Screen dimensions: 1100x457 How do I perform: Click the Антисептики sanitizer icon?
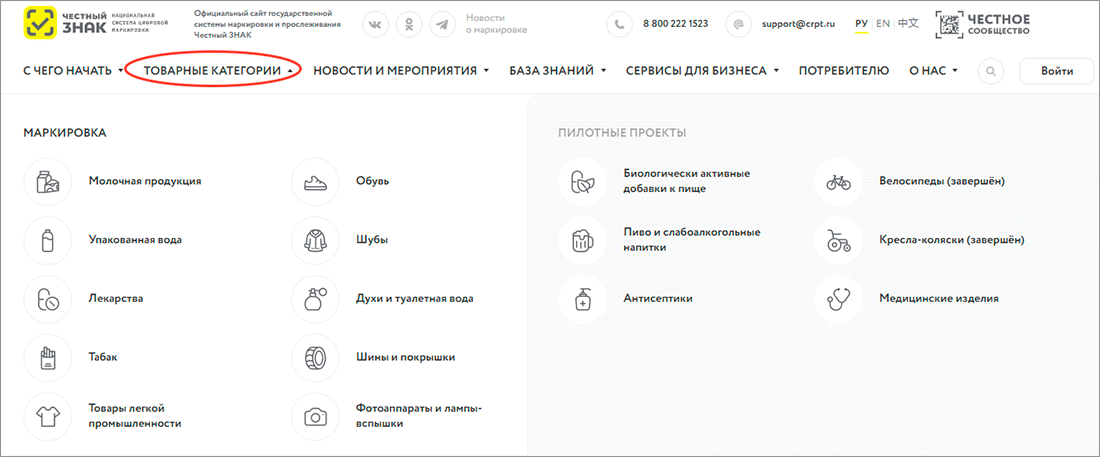582,300
